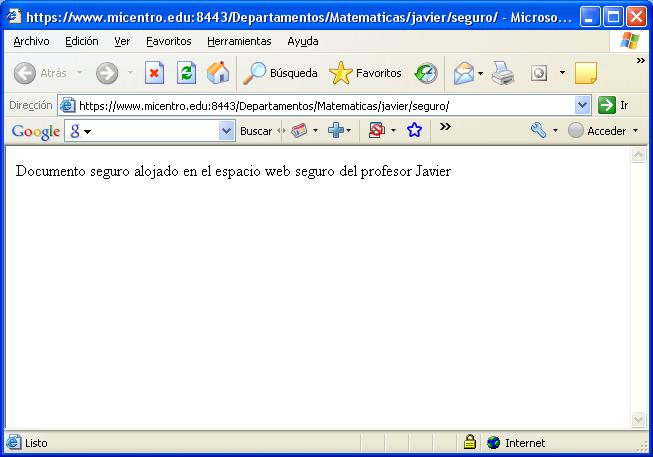653x457 pixels.
Task: Click the vertical scrollbar down arrow
Action: click(x=639, y=420)
